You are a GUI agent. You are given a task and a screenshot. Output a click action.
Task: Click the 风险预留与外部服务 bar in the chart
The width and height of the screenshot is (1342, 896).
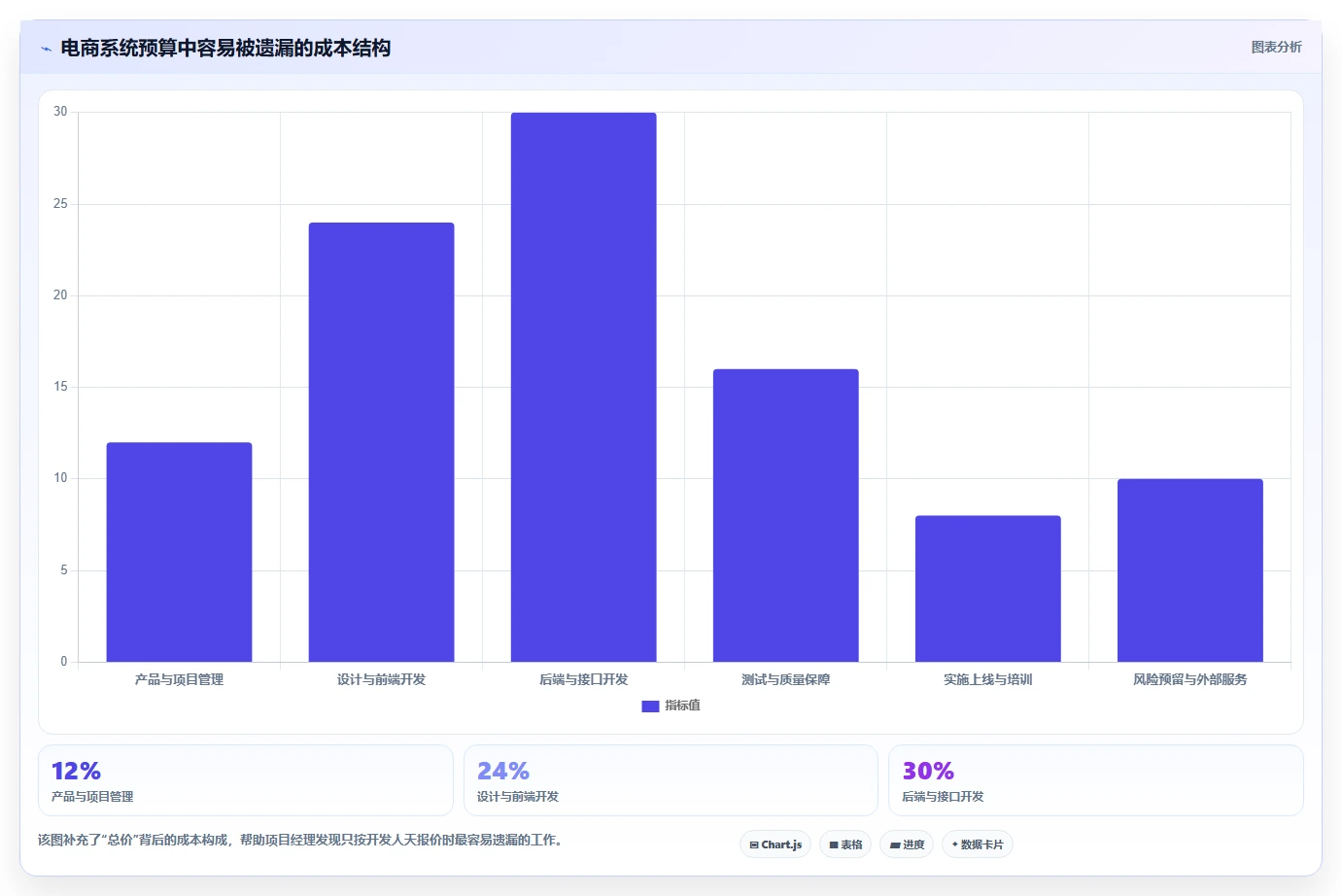point(1189,570)
